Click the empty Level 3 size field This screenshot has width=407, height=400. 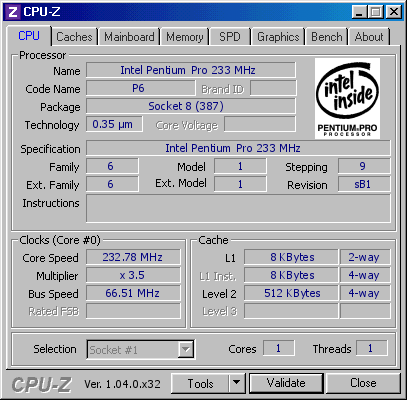click(x=291, y=311)
